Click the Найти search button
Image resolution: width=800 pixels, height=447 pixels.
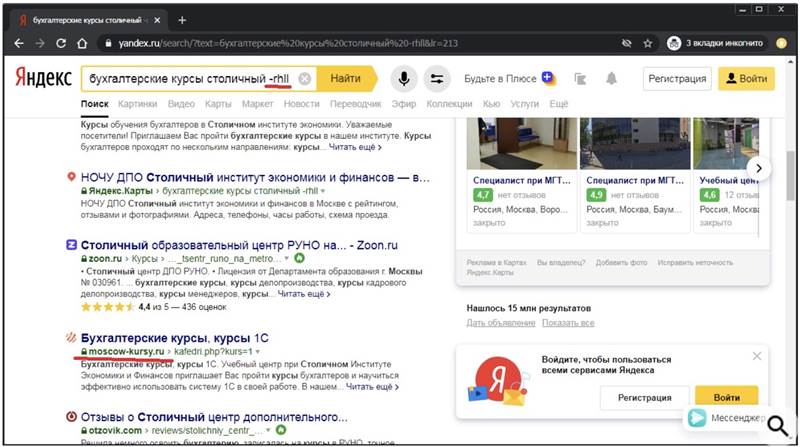346,79
